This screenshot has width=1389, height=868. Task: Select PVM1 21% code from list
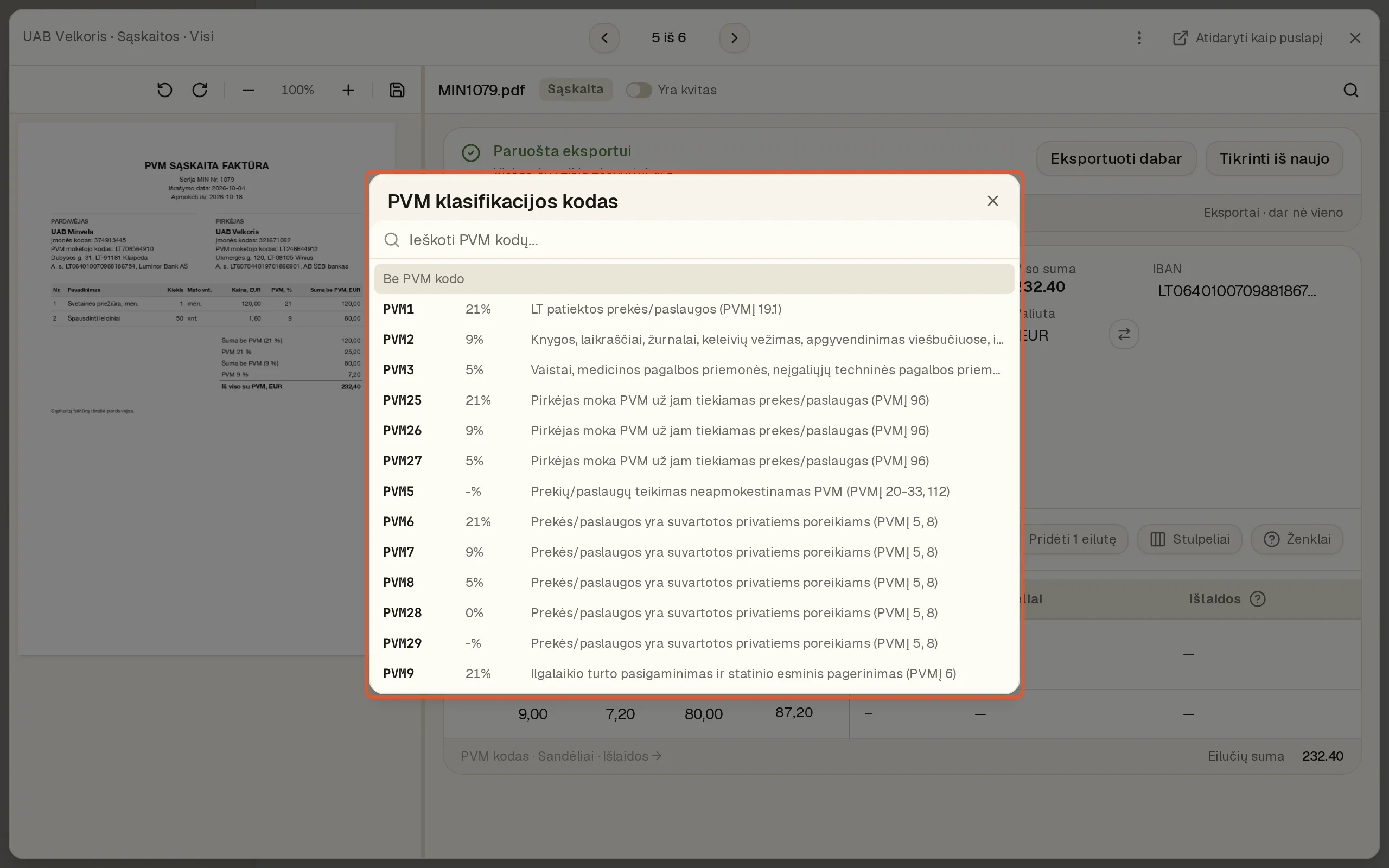694,309
